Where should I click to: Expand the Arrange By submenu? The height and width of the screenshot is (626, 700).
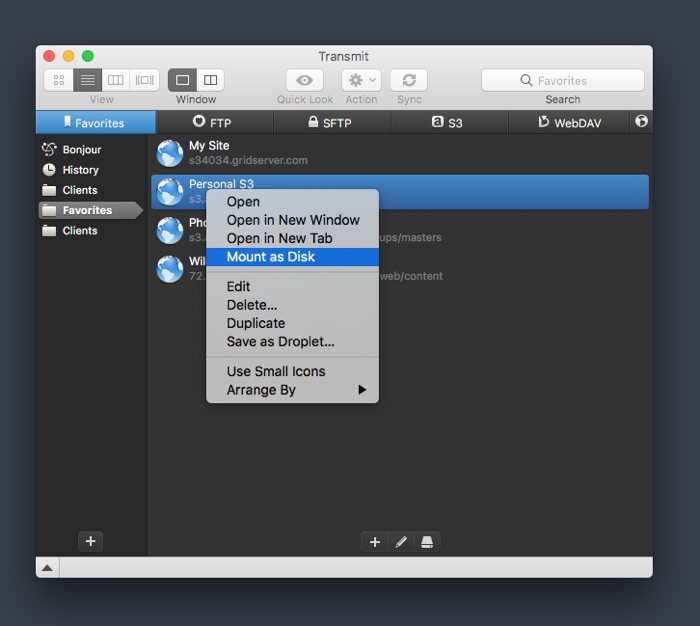coord(292,390)
